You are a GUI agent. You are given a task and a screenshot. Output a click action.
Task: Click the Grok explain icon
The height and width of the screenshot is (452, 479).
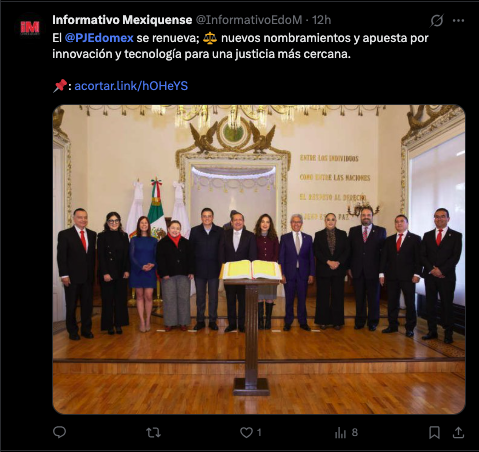(x=437, y=21)
